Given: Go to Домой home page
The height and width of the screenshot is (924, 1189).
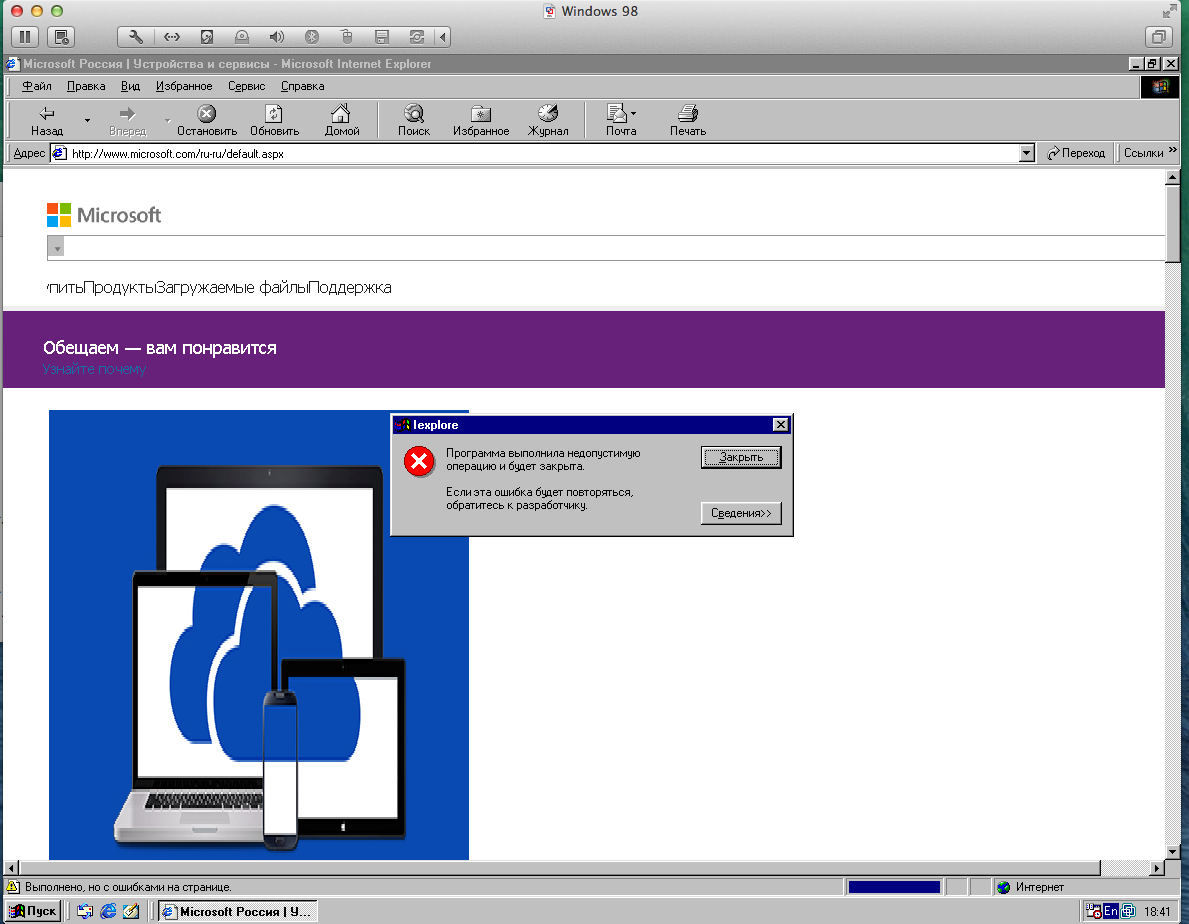Looking at the screenshot, I should click(x=342, y=121).
